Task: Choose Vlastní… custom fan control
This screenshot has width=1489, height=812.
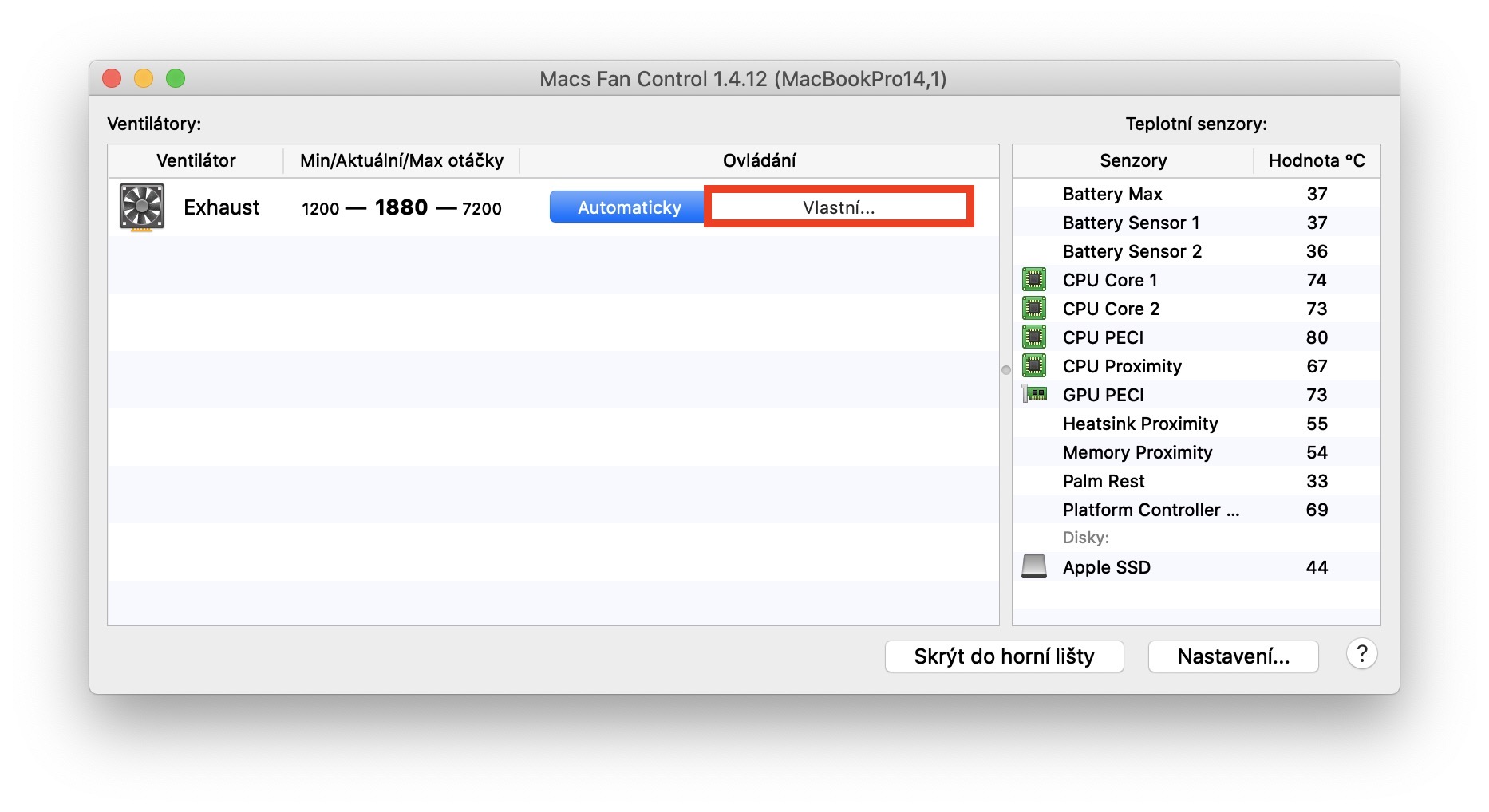Action: 839,207
